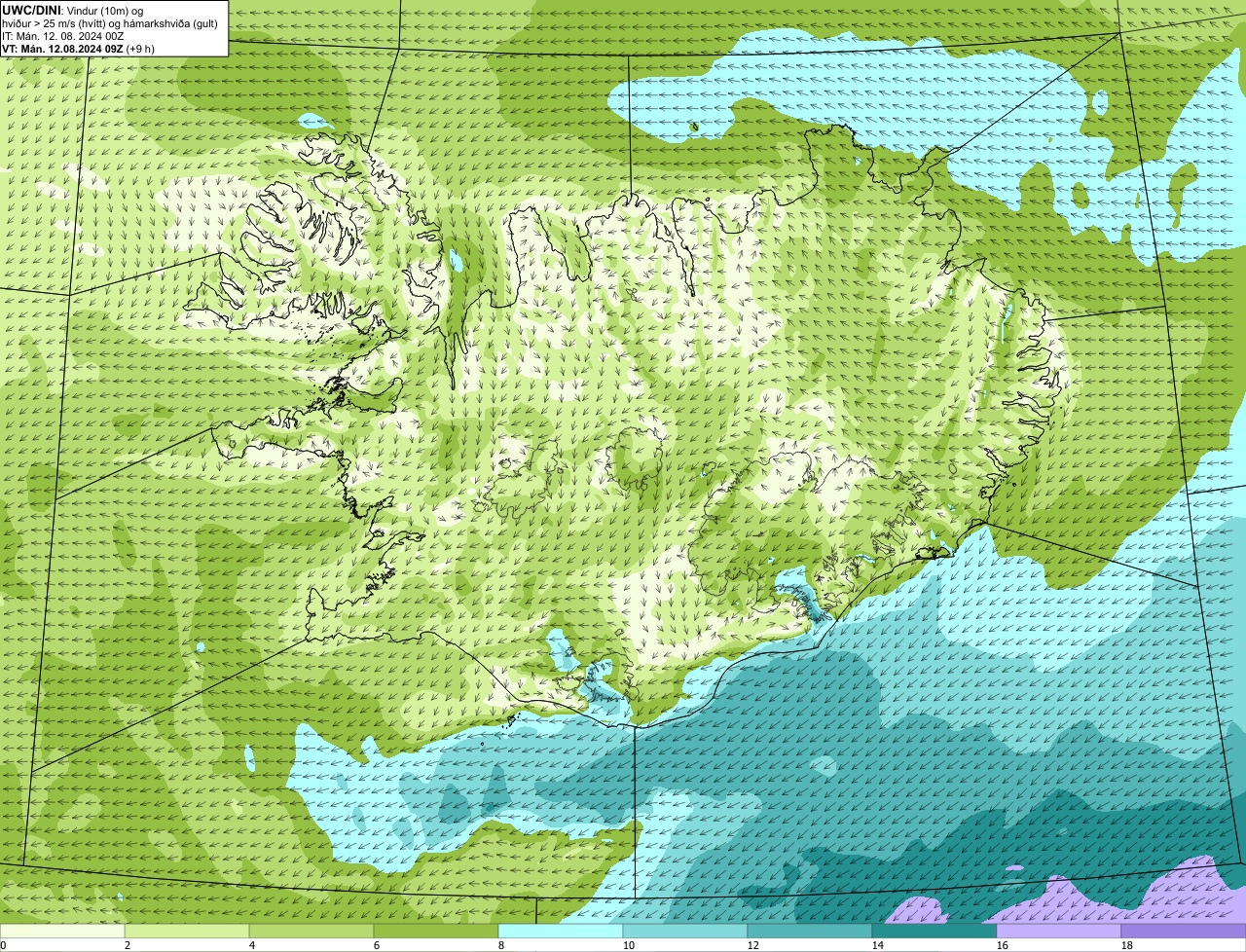Select the 10–12 m/s turquoise legend band
The width and height of the screenshot is (1246, 952).
coord(685,931)
